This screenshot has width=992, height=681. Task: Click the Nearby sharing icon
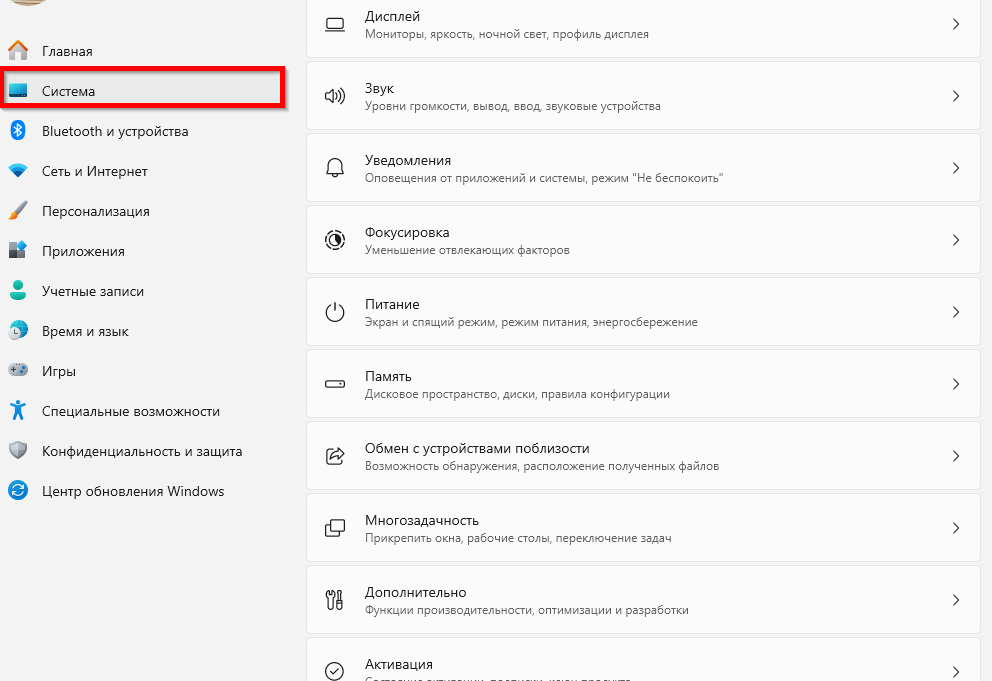pos(335,456)
